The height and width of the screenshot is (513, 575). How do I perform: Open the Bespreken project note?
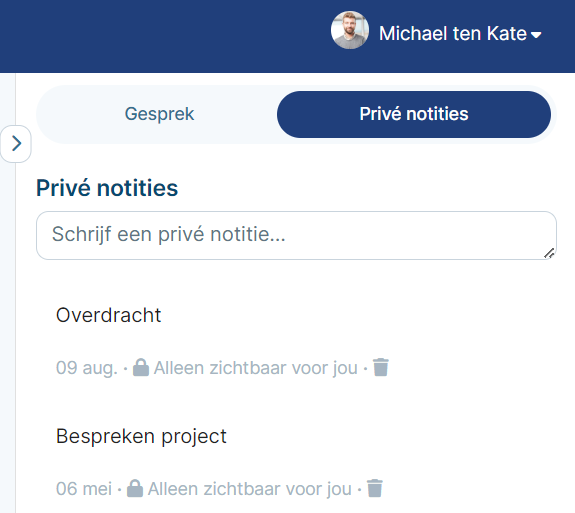tap(141, 436)
